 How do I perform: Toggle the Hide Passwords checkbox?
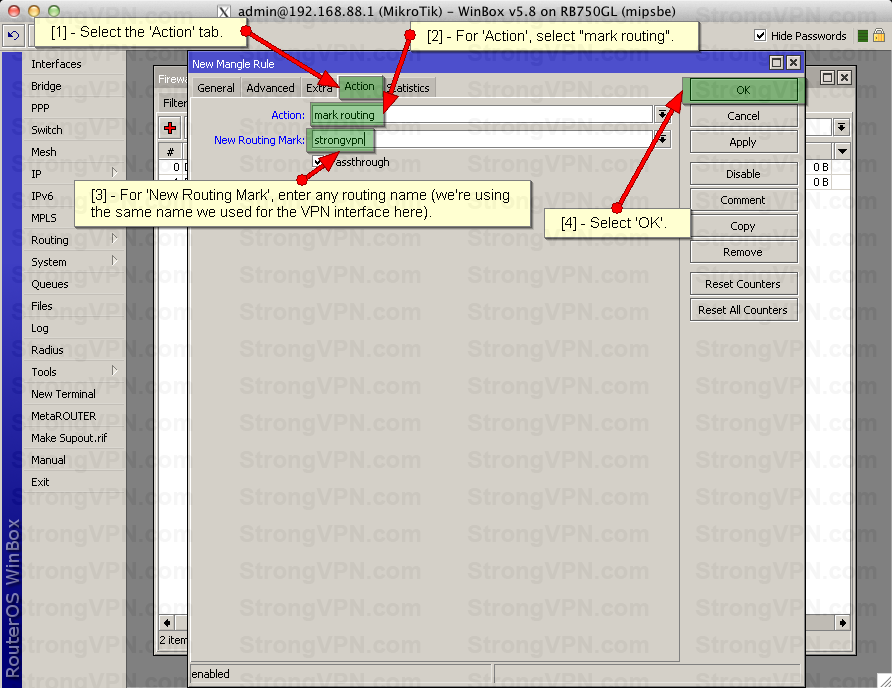(760, 36)
